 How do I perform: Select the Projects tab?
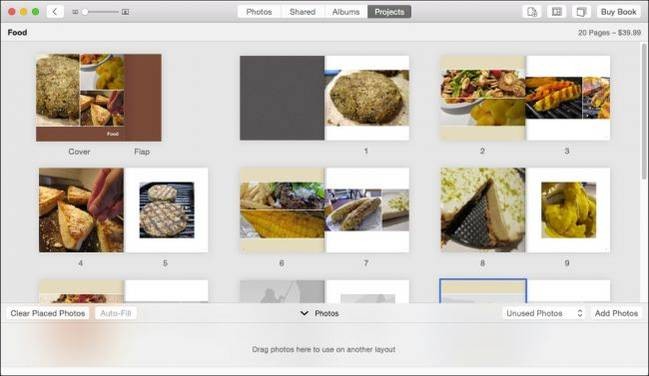(x=389, y=12)
